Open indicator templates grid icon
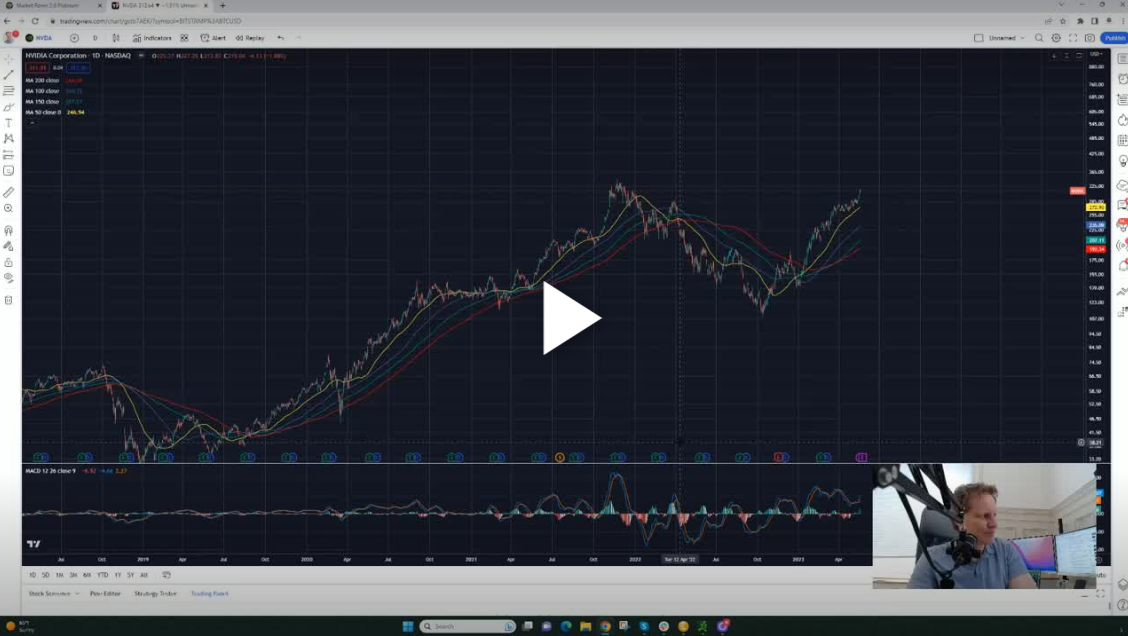 tap(184, 38)
